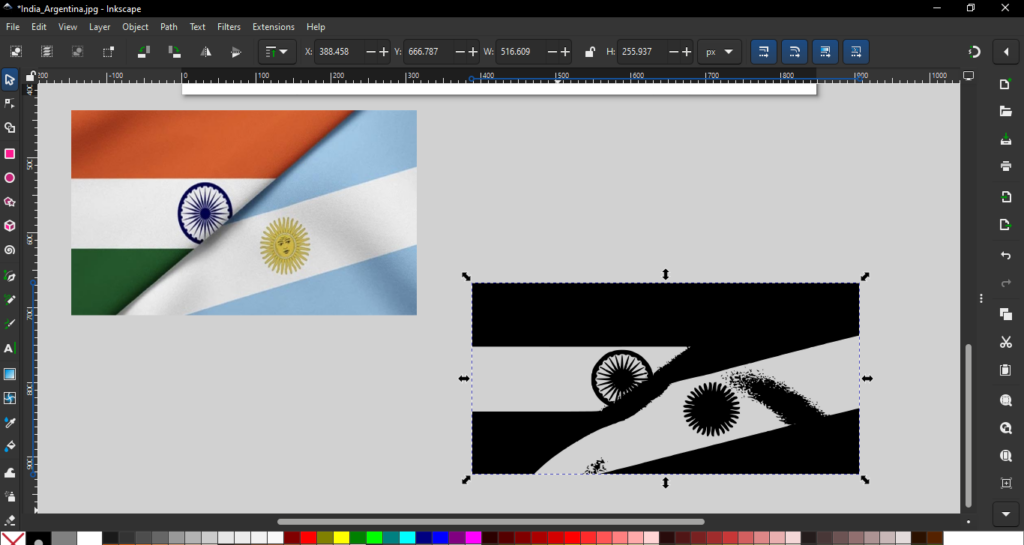Image resolution: width=1024 pixels, height=545 pixels.
Task: Pick the 3D Box tool
Action: point(10,226)
